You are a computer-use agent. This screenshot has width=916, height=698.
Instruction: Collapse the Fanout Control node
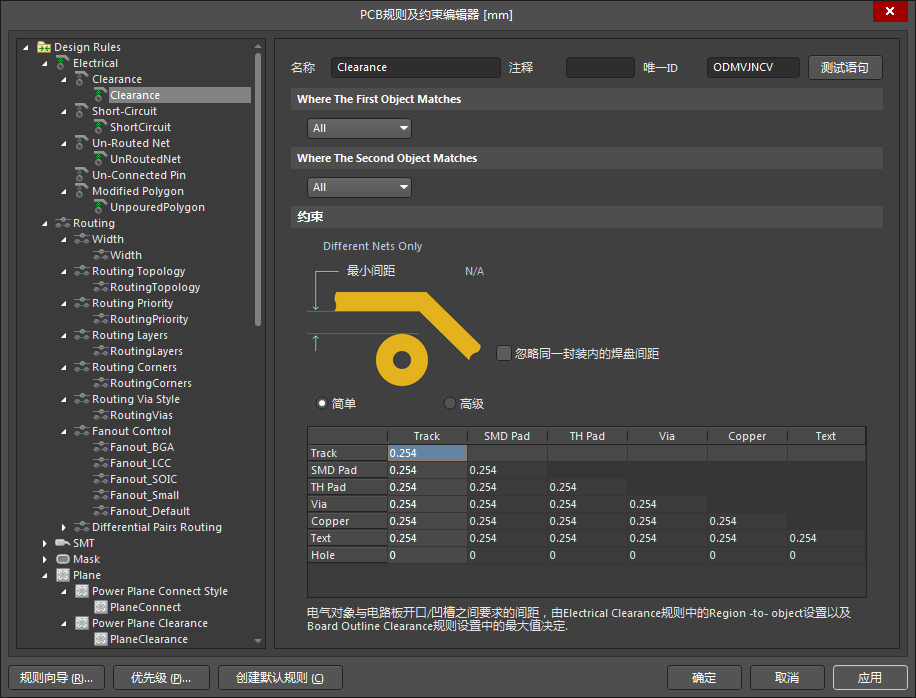[64, 431]
